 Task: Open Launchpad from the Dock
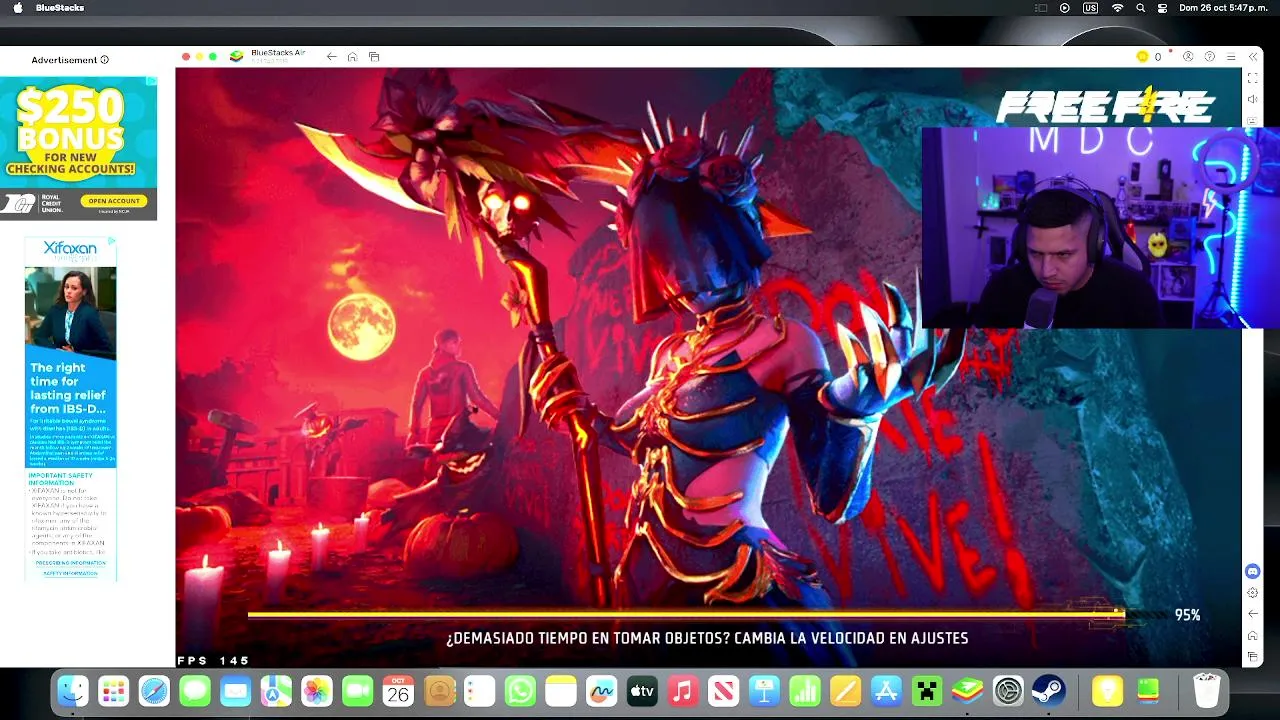tap(114, 691)
